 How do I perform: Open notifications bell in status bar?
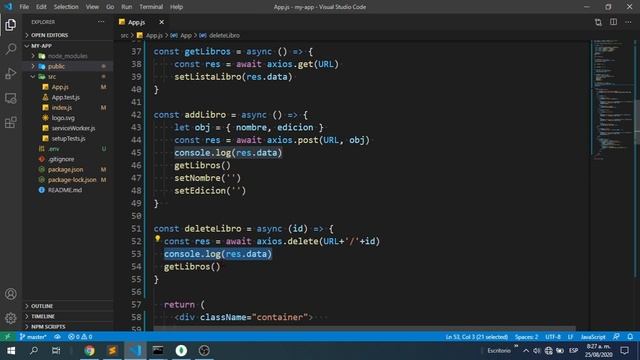pos(630,337)
